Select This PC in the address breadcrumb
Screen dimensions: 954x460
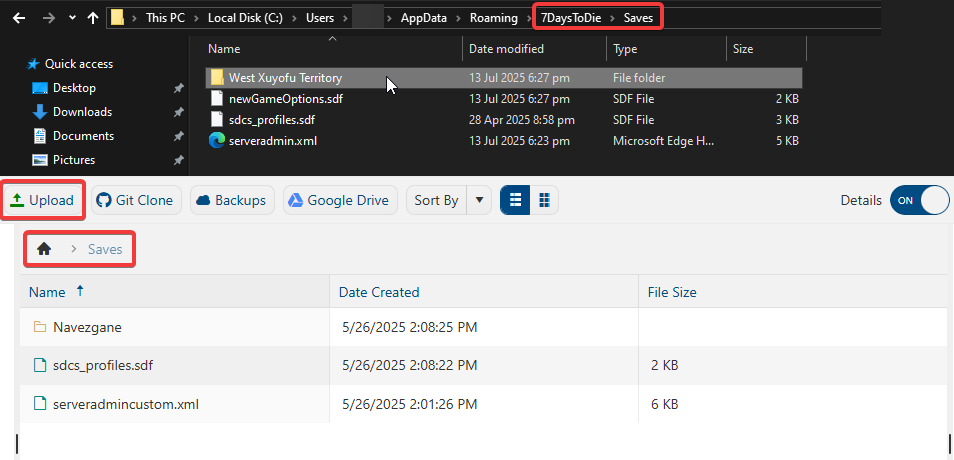pyautogui.click(x=165, y=18)
